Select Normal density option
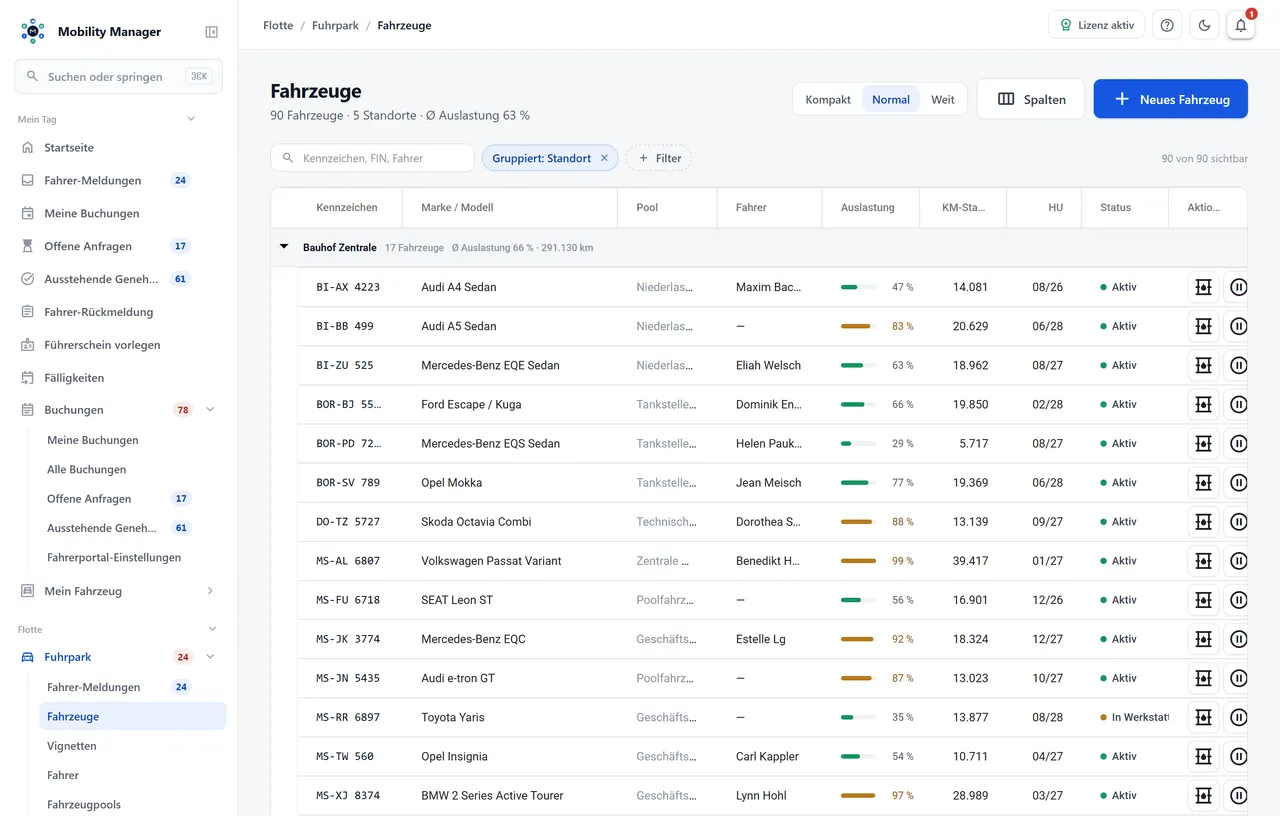 [891, 100]
